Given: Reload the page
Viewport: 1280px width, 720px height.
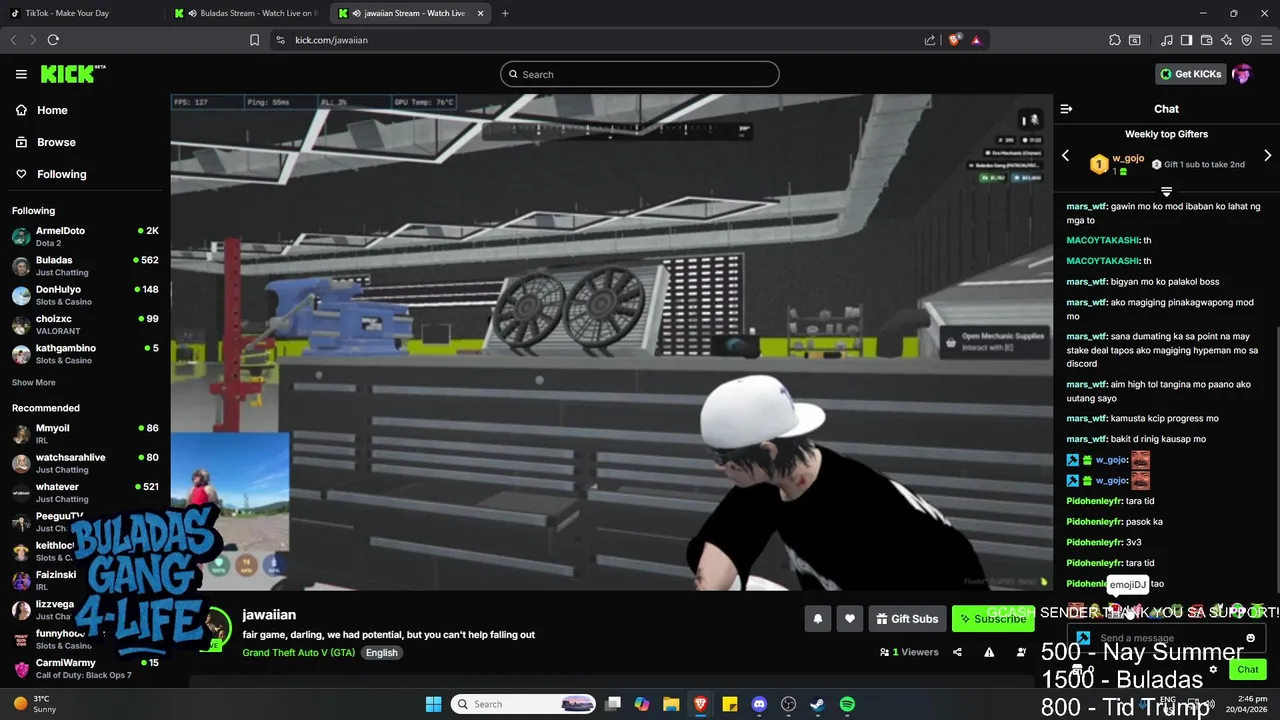Looking at the screenshot, I should [53, 40].
